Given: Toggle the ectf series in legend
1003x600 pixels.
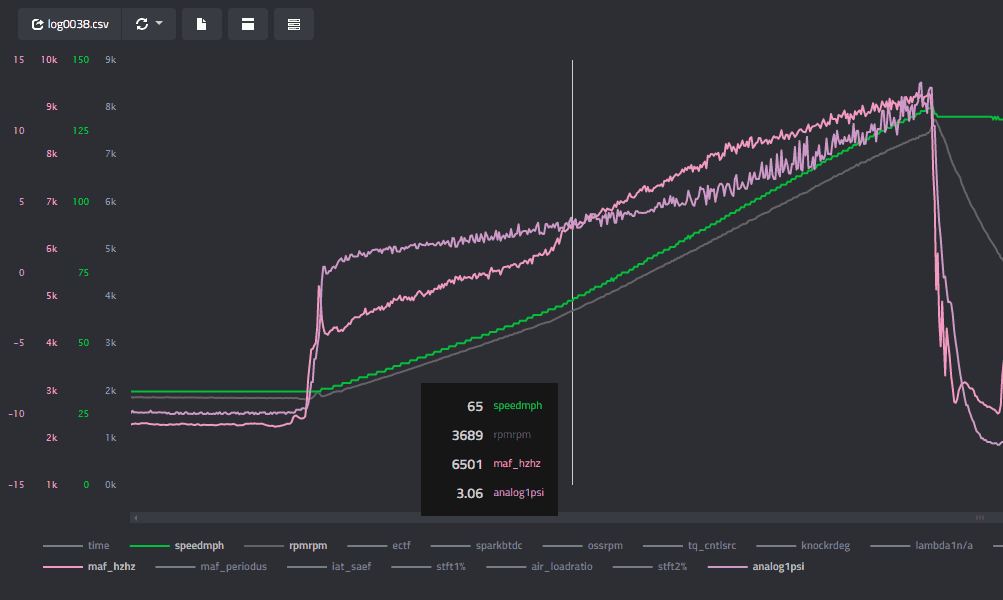Looking at the screenshot, I should click(379, 546).
